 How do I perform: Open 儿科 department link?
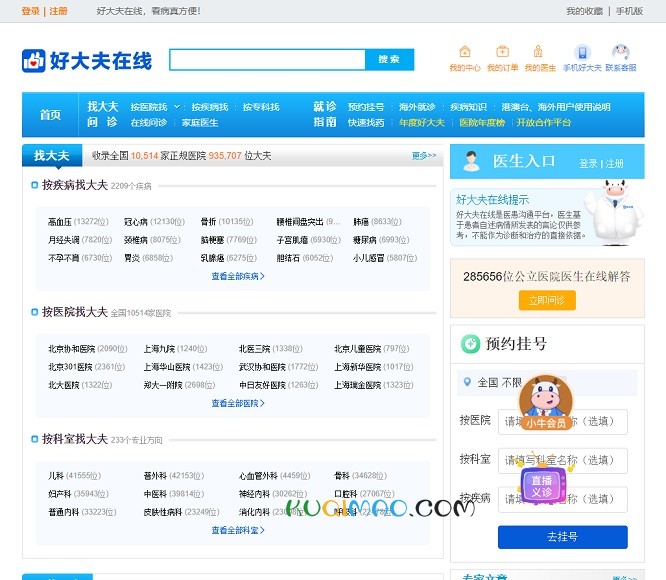click(x=56, y=476)
